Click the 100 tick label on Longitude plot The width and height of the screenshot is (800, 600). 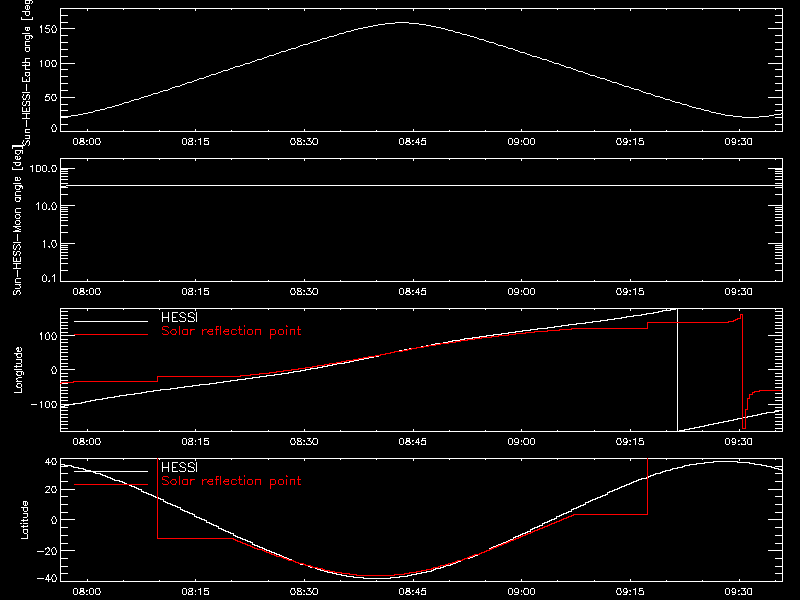[x=48, y=336]
